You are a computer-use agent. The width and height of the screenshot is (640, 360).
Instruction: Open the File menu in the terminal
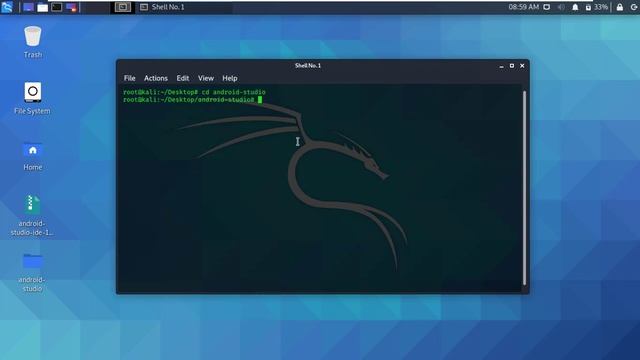(x=129, y=78)
